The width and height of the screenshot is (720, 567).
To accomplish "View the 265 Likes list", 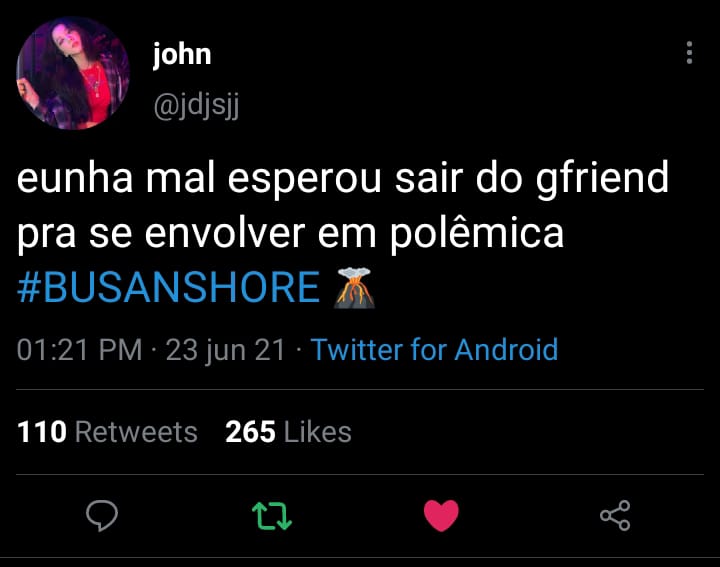I will tap(288, 432).
